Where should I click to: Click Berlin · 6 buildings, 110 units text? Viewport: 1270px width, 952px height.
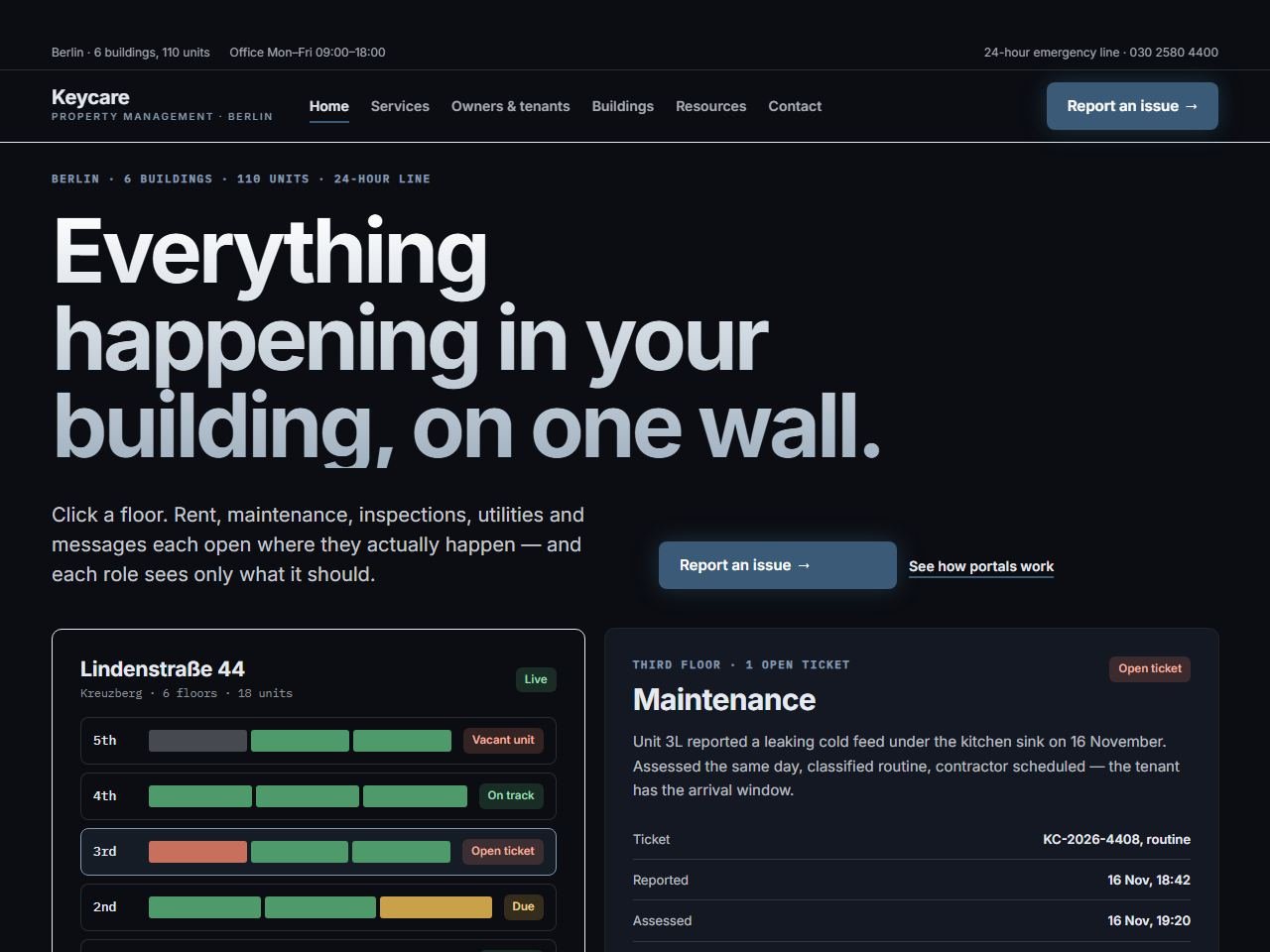[131, 53]
